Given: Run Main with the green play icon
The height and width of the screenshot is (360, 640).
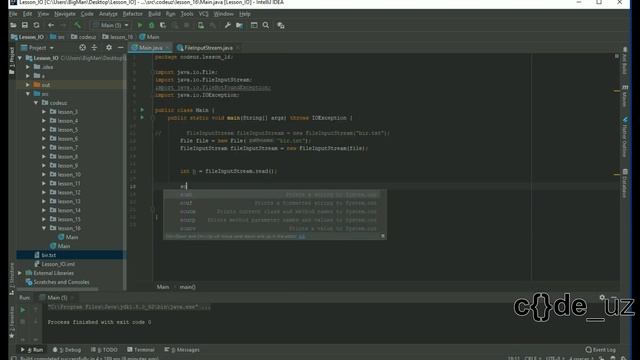Looking at the screenshot, I should point(140,25).
